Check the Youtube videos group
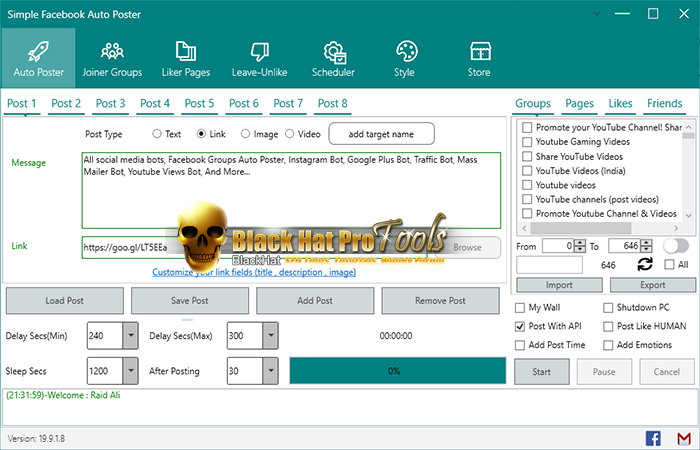The width and height of the screenshot is (700, 450). coord(527,185)
